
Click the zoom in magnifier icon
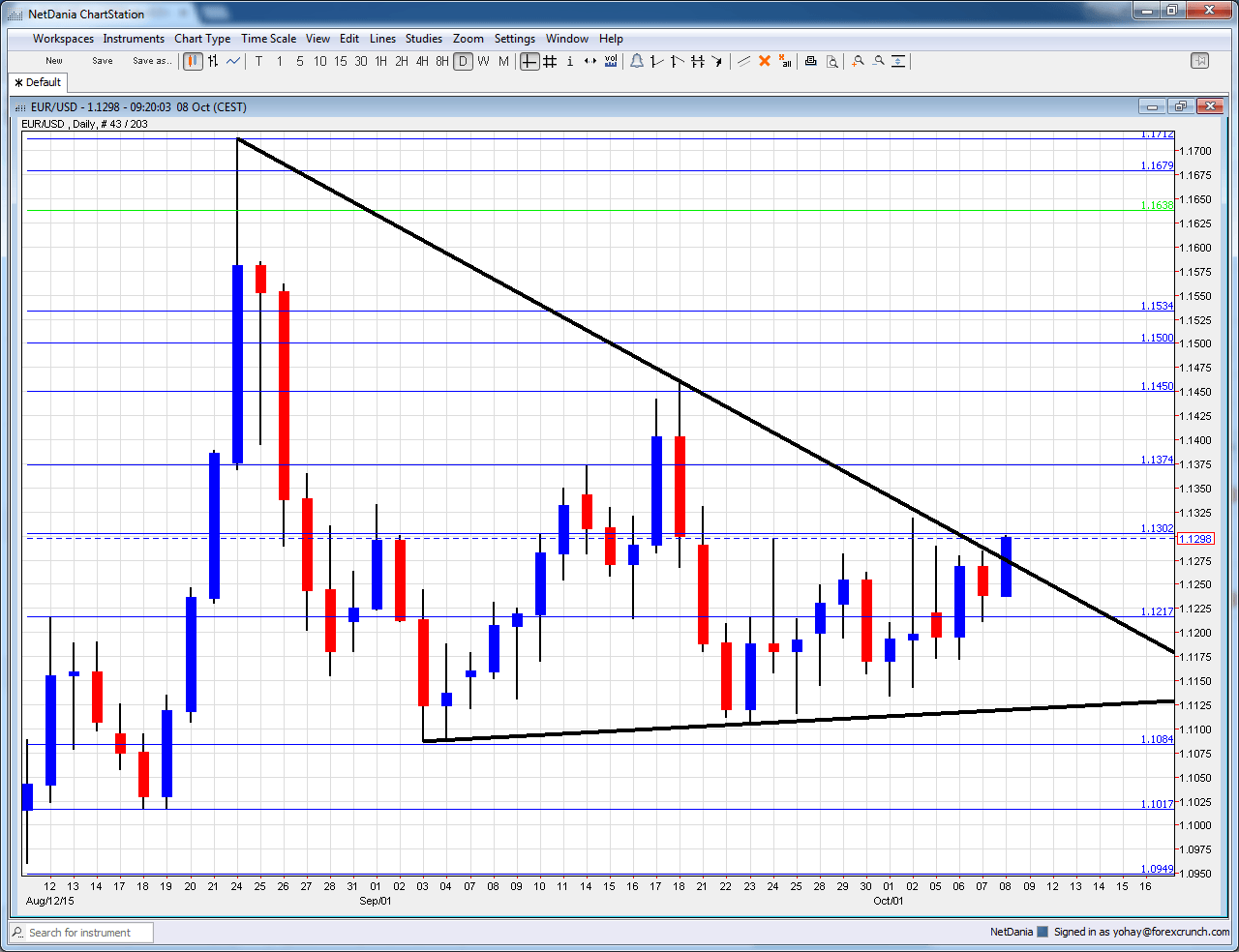[x=858, y=61]
